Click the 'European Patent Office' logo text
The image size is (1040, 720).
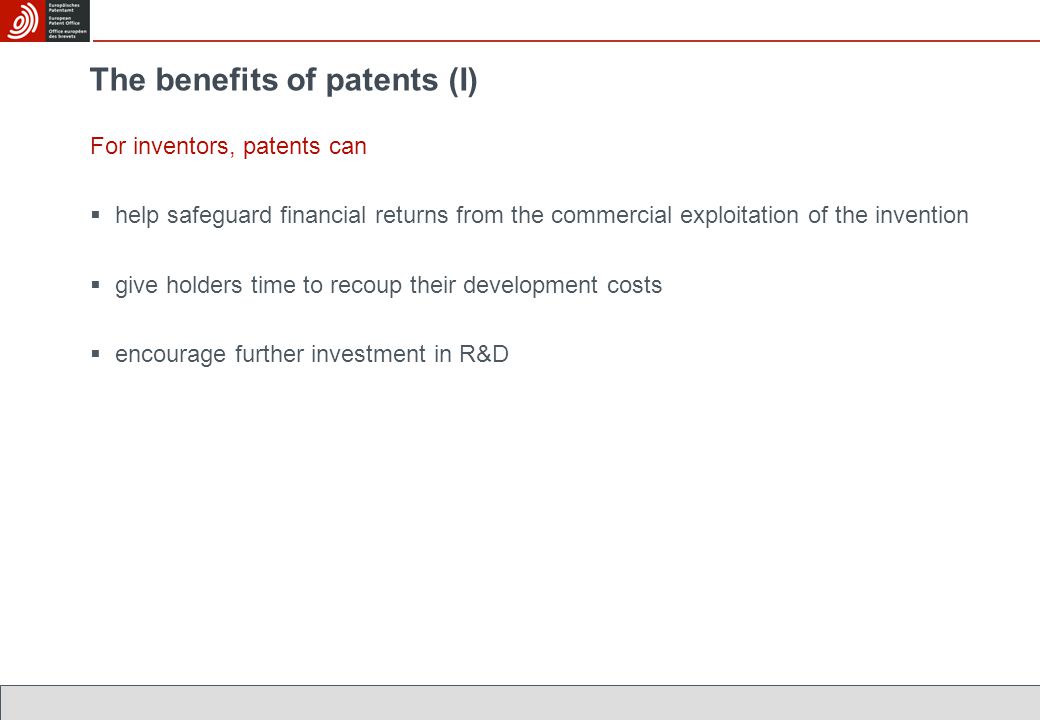click(64, 21)
